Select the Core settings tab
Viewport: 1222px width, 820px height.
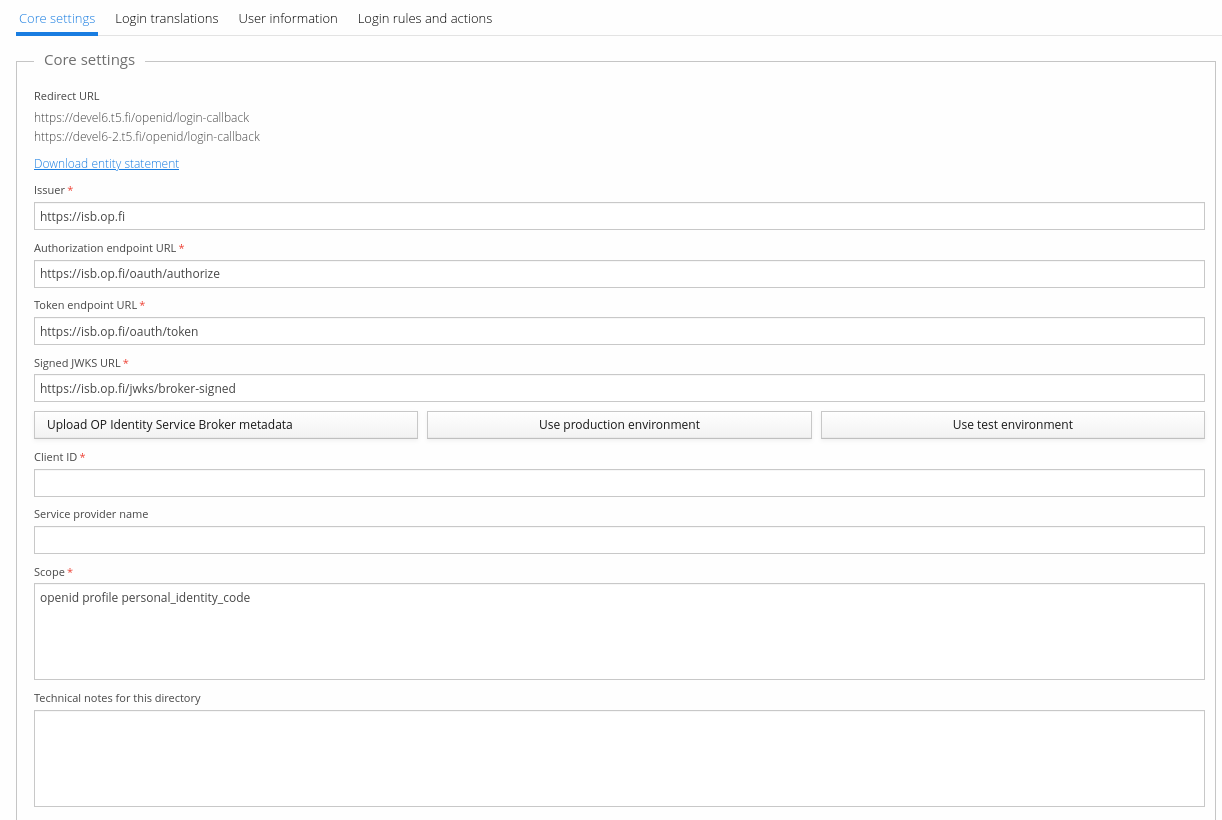pyautogui.click(x=57, y=18)
